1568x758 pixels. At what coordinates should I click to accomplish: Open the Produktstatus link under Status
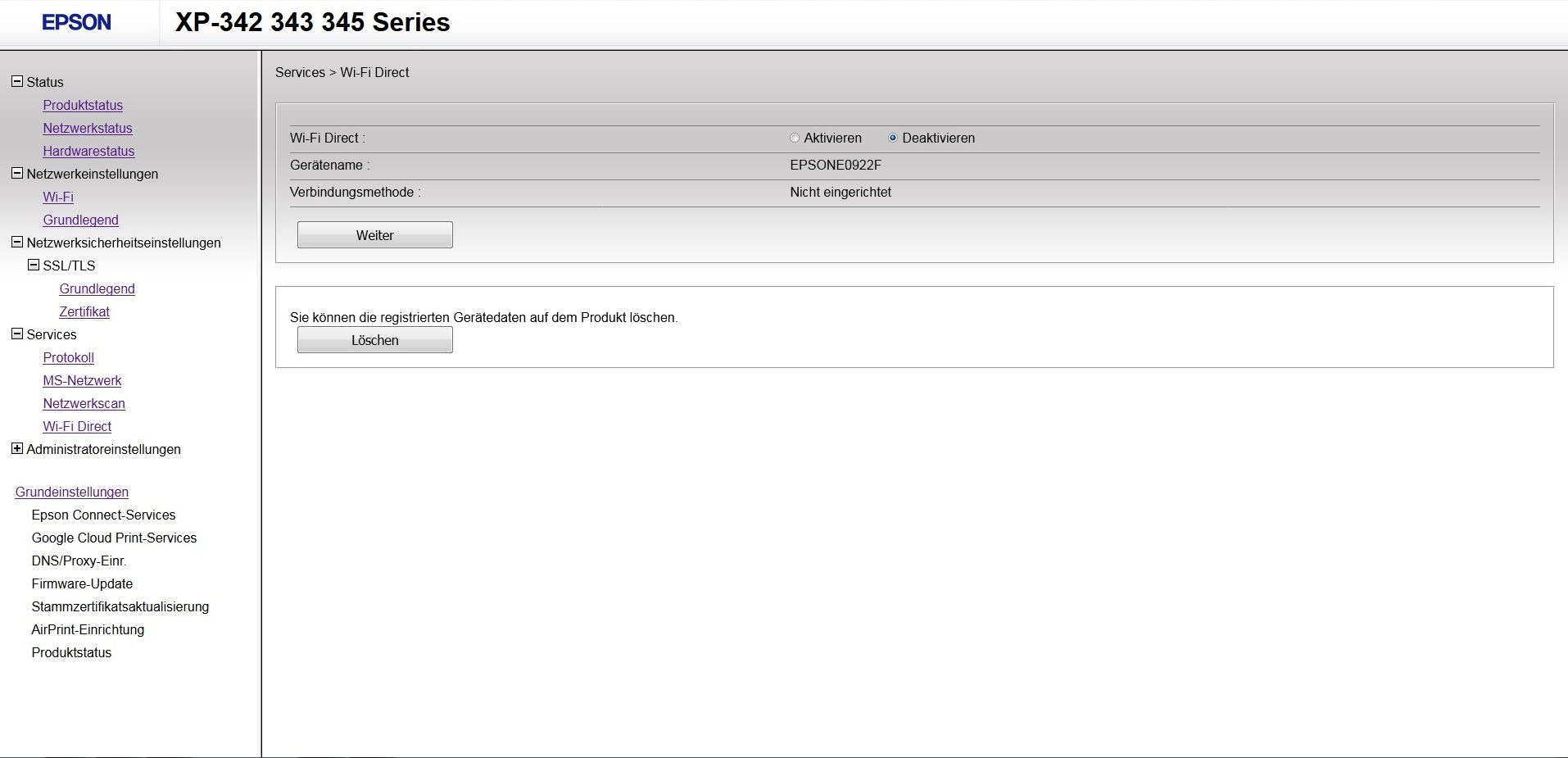coord(83,106)
